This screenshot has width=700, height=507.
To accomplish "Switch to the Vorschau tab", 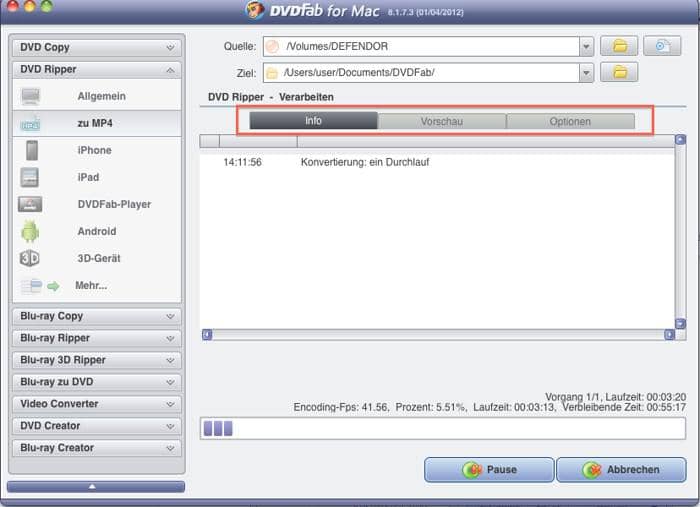I will point(442,121).
